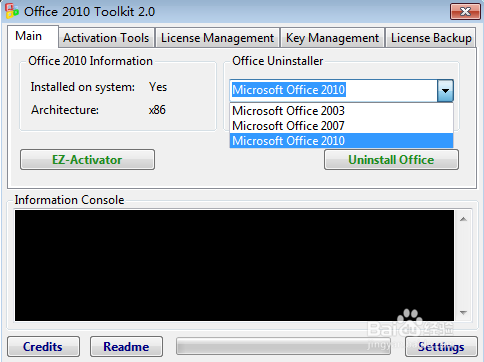The image size is (484, 362).
Task: Click the 'x86' architecture value
Action: (x=157, y=110)
